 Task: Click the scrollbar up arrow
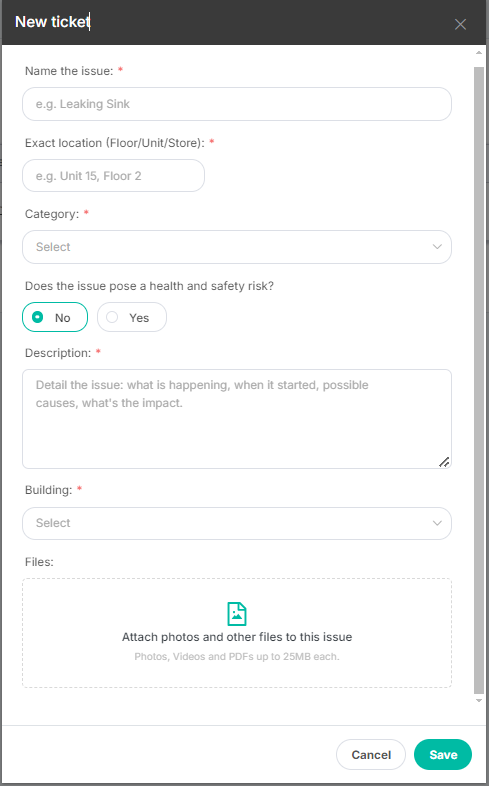click(478, 52)
